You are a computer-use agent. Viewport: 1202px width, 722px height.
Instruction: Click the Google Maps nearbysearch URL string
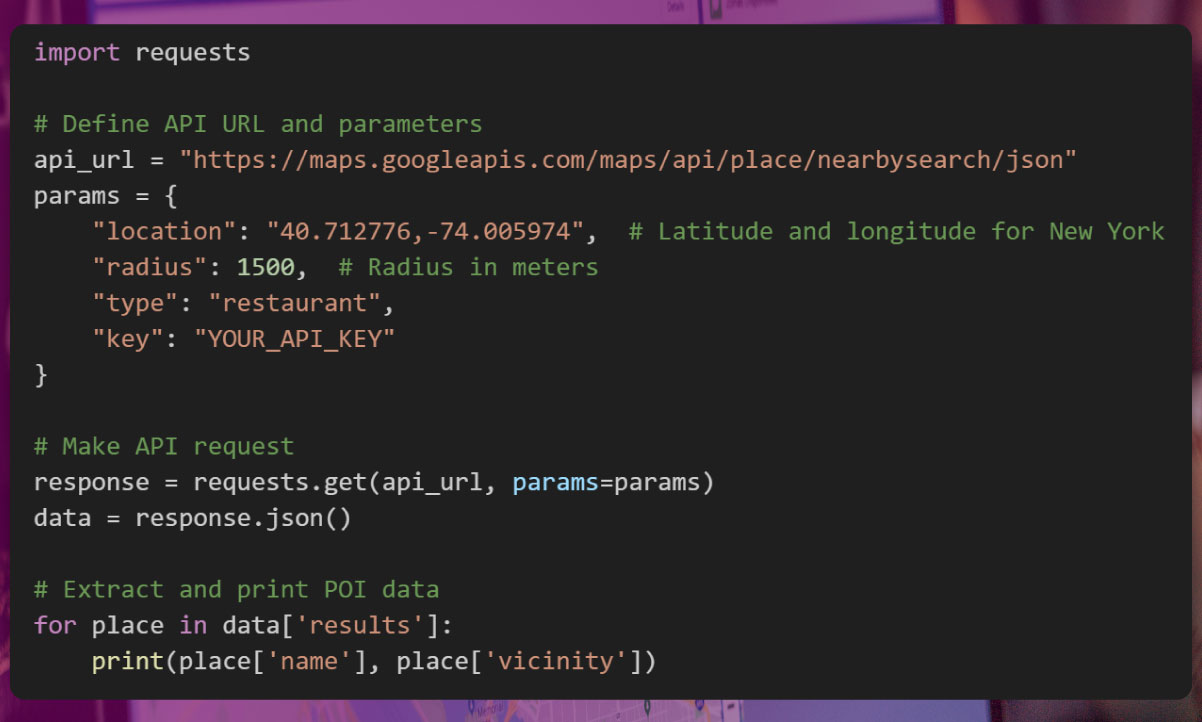click(x=628, y=160)
